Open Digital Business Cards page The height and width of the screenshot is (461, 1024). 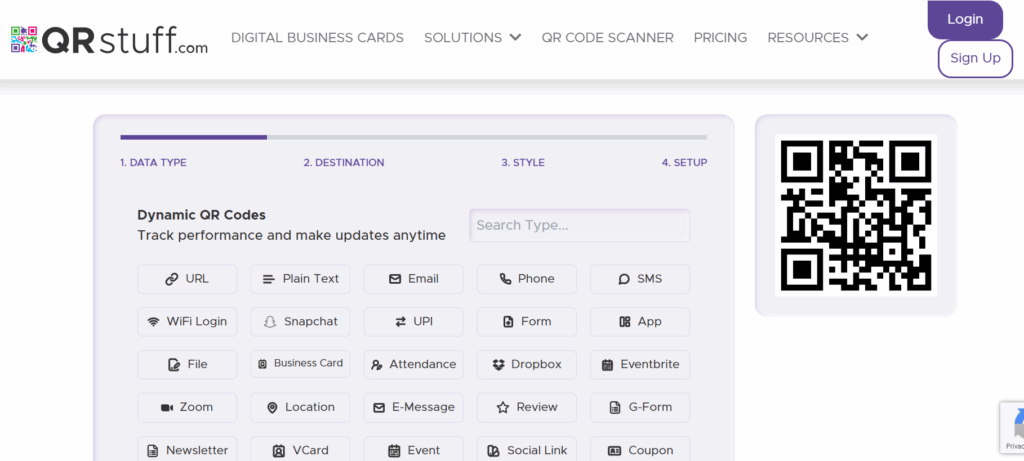pos(317,38)
